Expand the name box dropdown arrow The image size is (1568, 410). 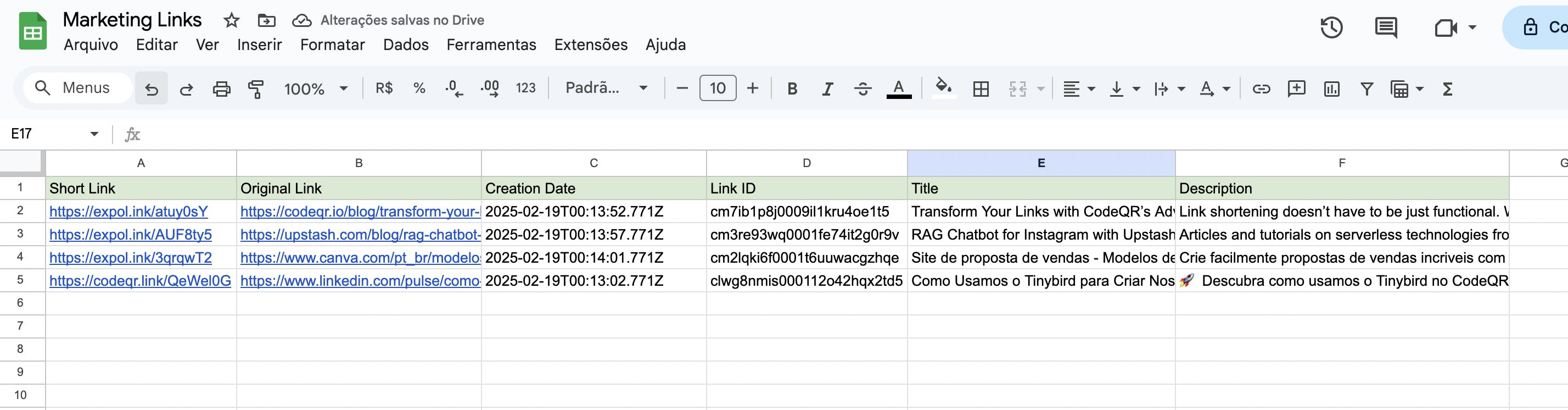94,134
